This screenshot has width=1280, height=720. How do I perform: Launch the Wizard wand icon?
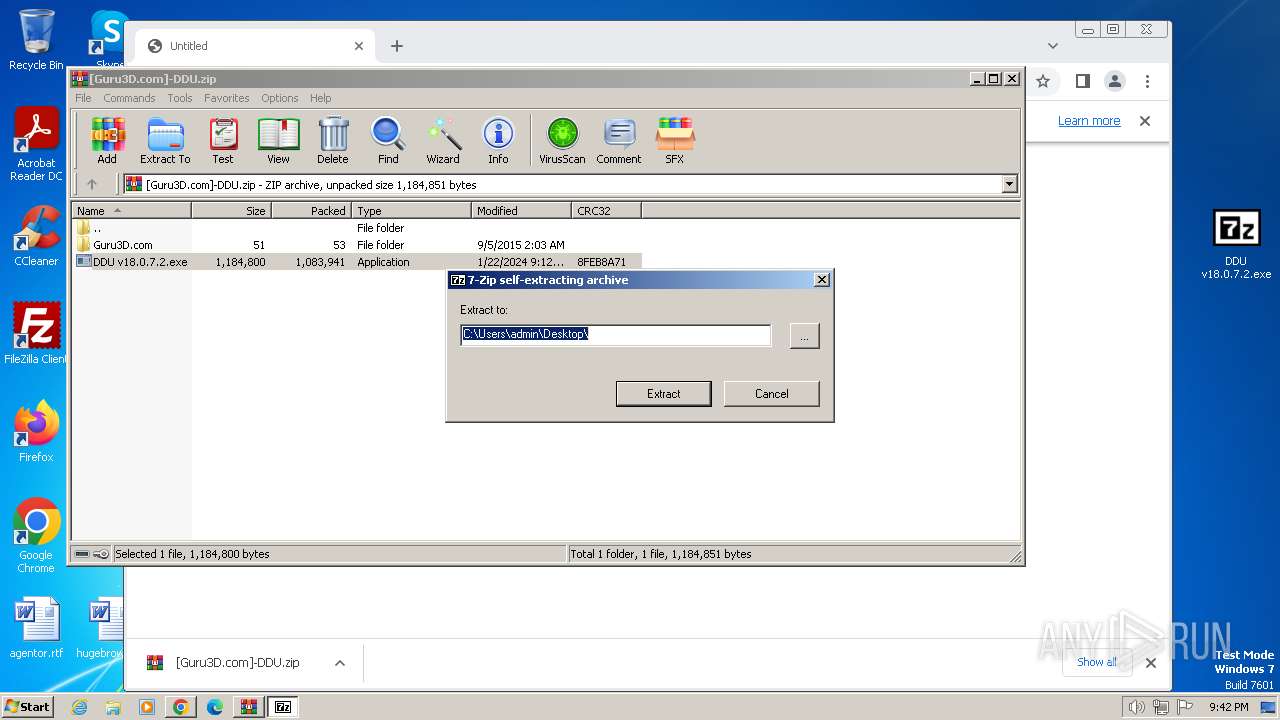click(443, 140)
